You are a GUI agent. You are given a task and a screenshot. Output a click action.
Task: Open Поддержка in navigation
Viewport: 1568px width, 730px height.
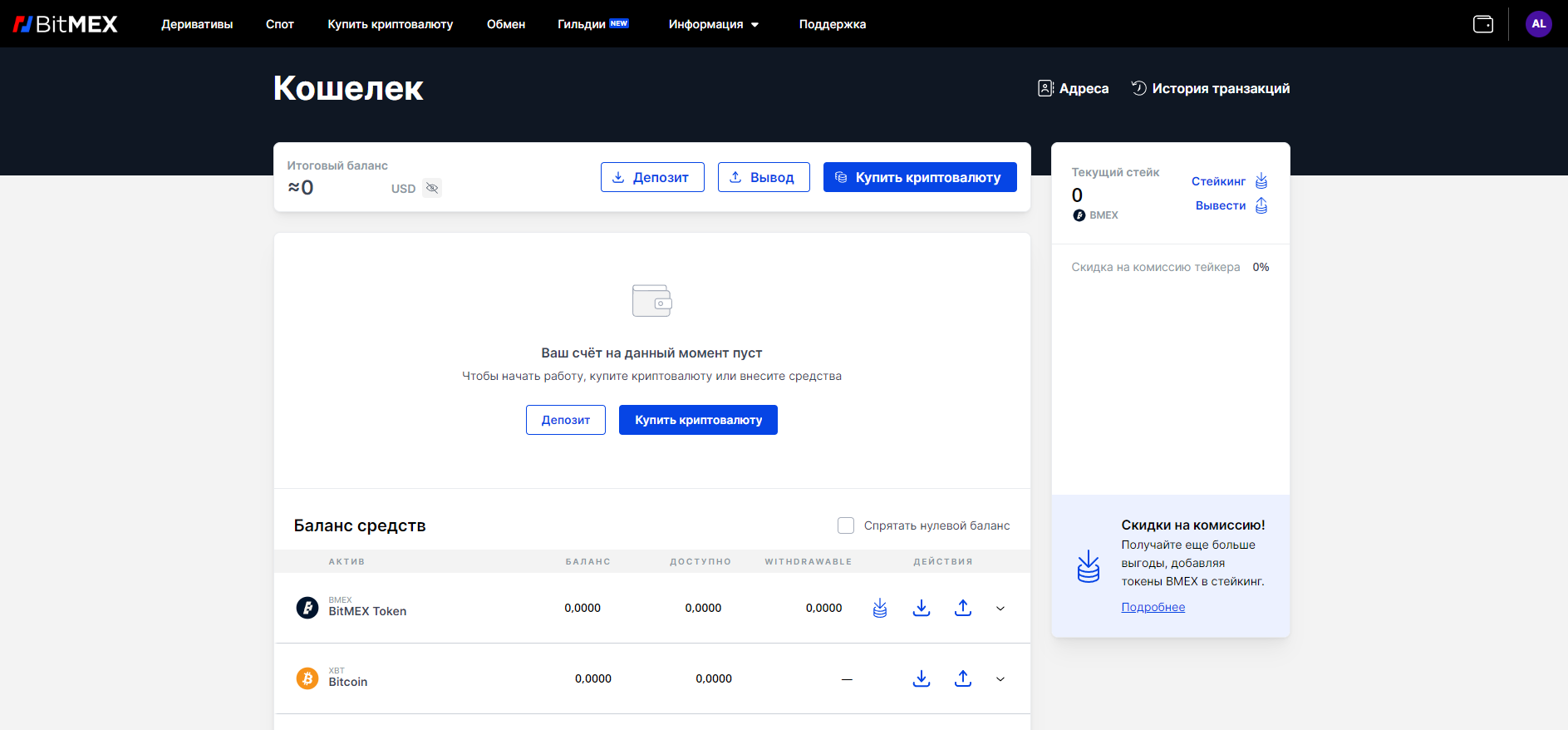(833, 24)
